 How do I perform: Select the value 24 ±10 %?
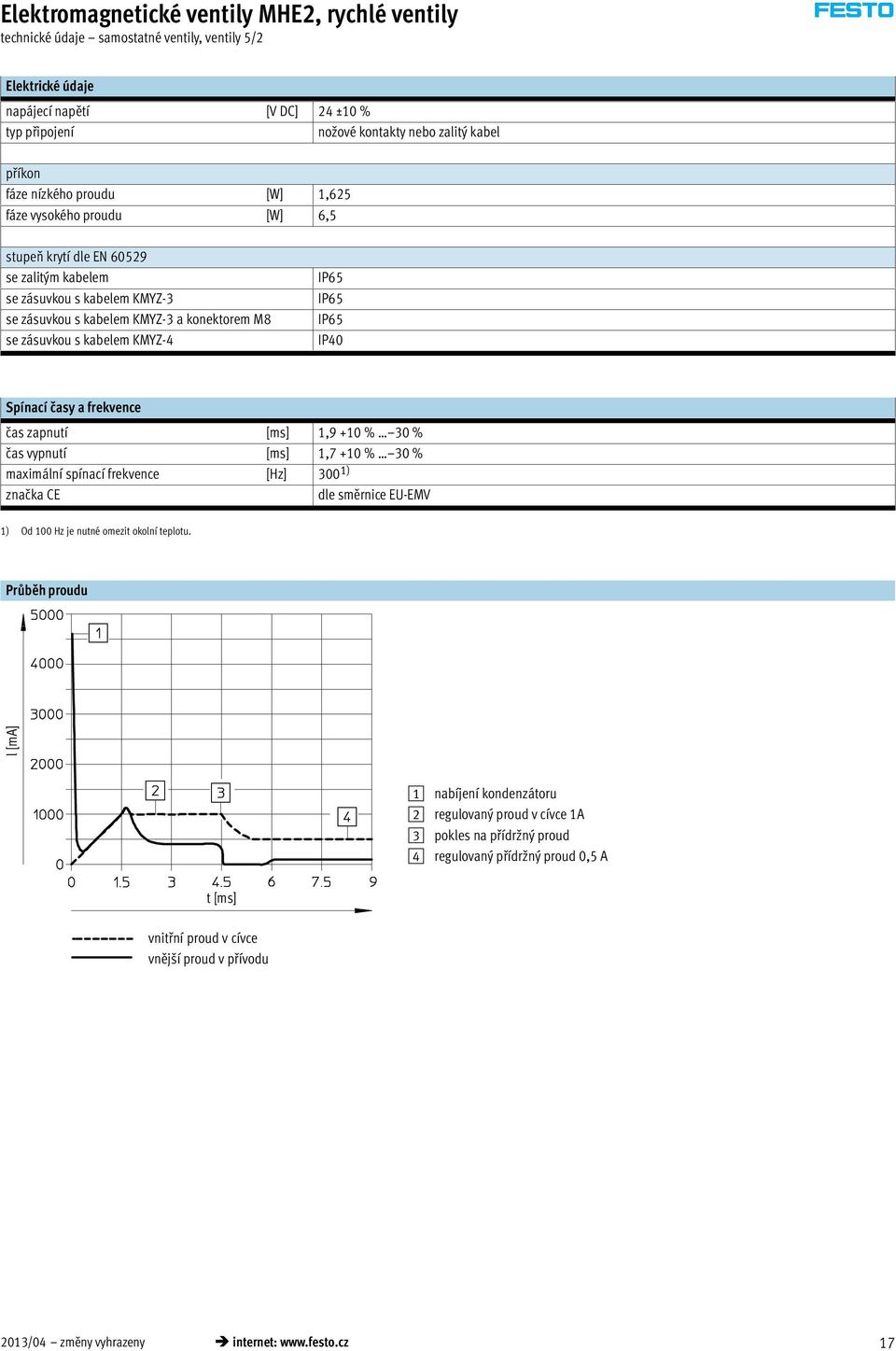pyautogui.click(x=344, y=111)
